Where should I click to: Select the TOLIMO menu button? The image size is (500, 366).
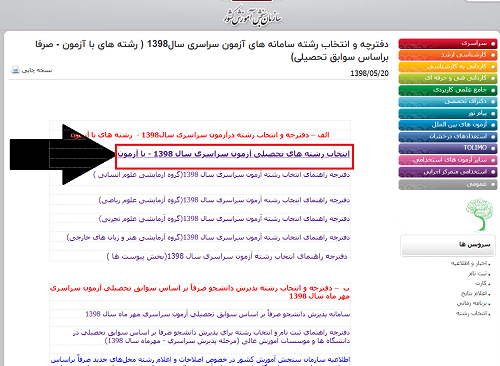448,148
